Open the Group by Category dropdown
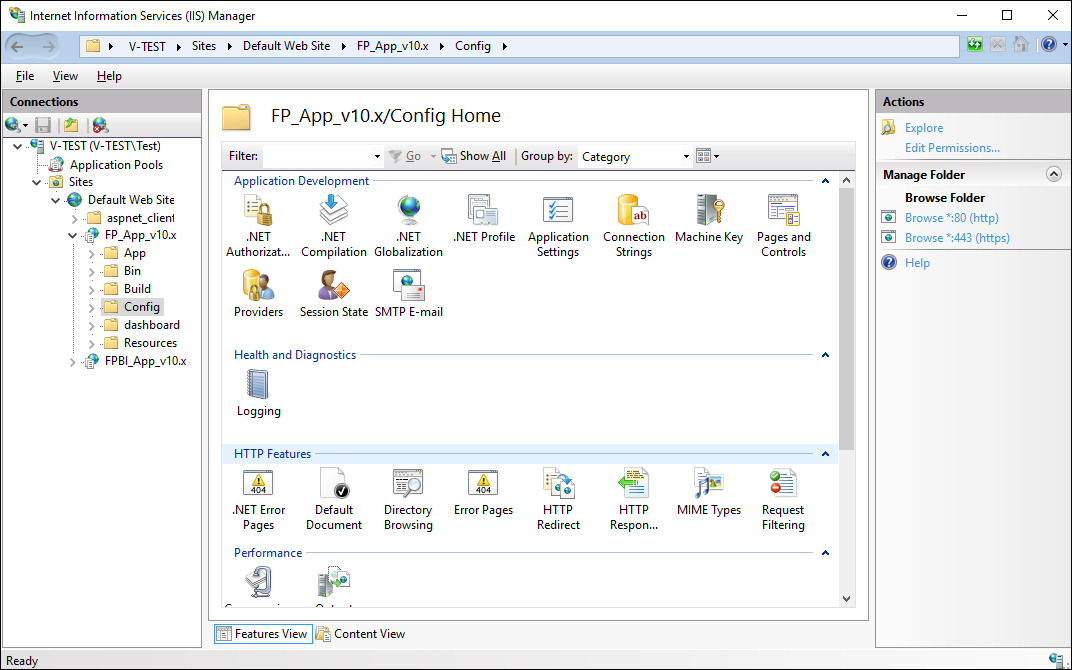1072x670 pixels. [x=635, y=157]
